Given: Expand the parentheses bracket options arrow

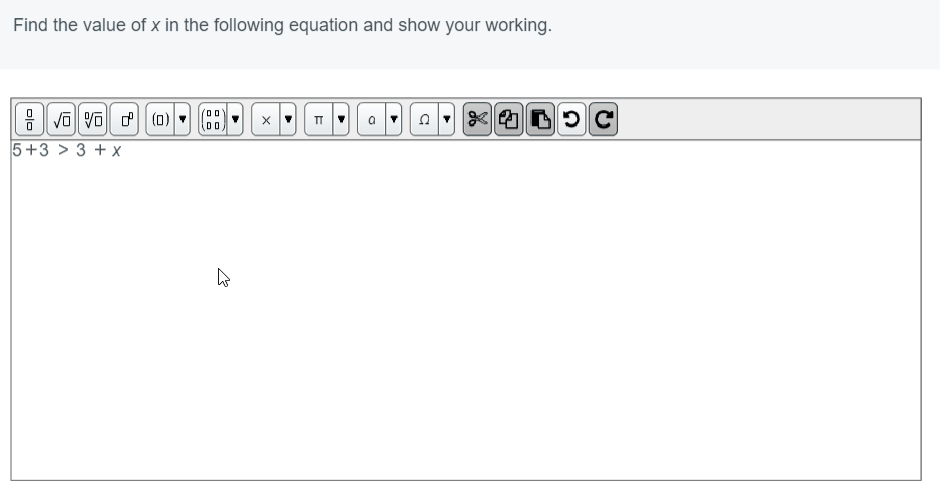Looking at the screenshot, I should [182, 119].
